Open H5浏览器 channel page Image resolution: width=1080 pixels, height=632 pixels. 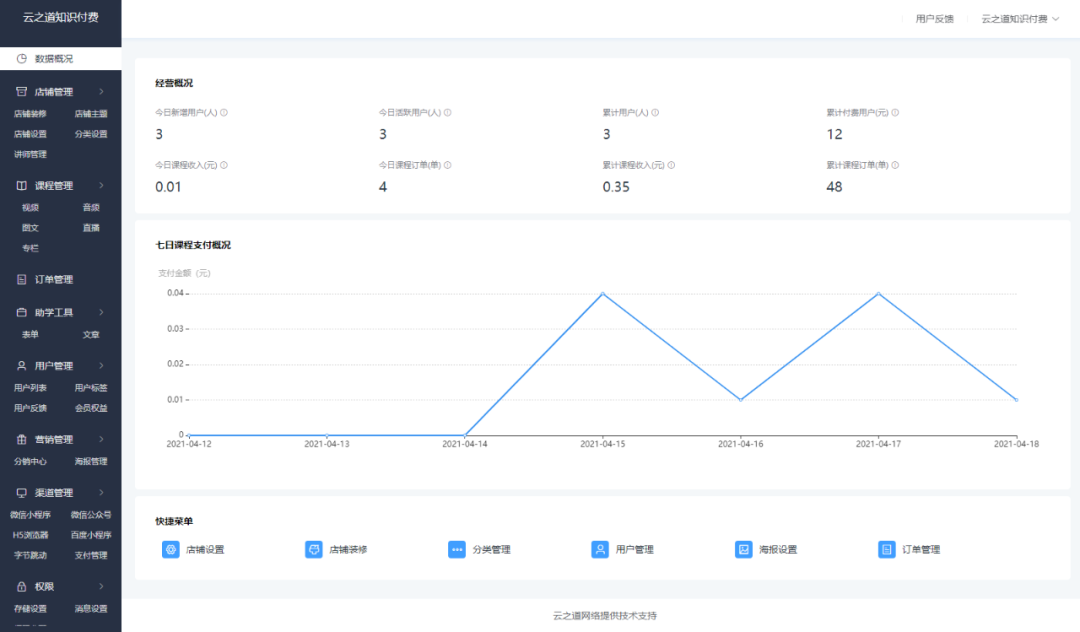(x=30, y=535)
